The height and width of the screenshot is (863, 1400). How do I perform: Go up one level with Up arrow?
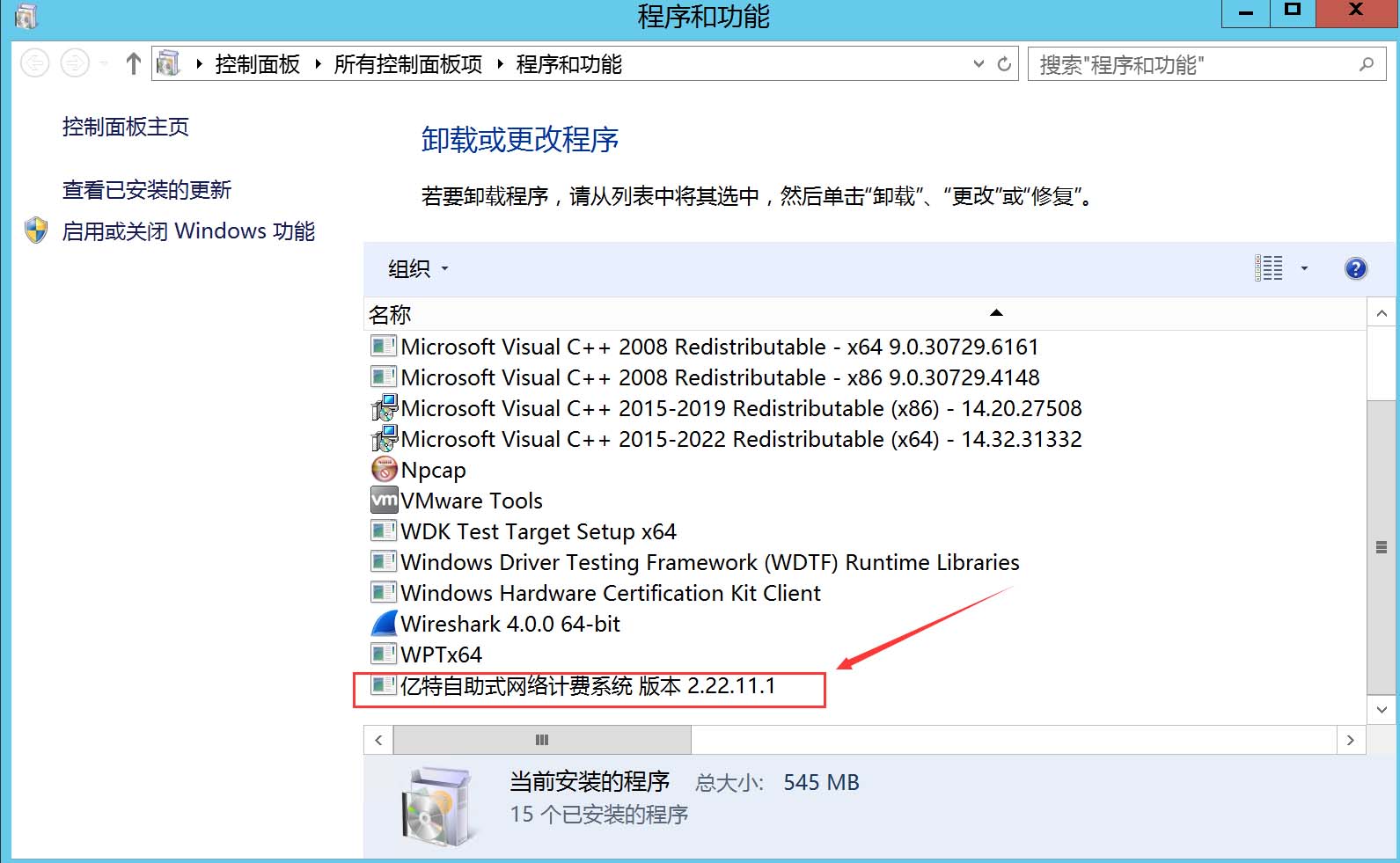(x=134, y=63)
